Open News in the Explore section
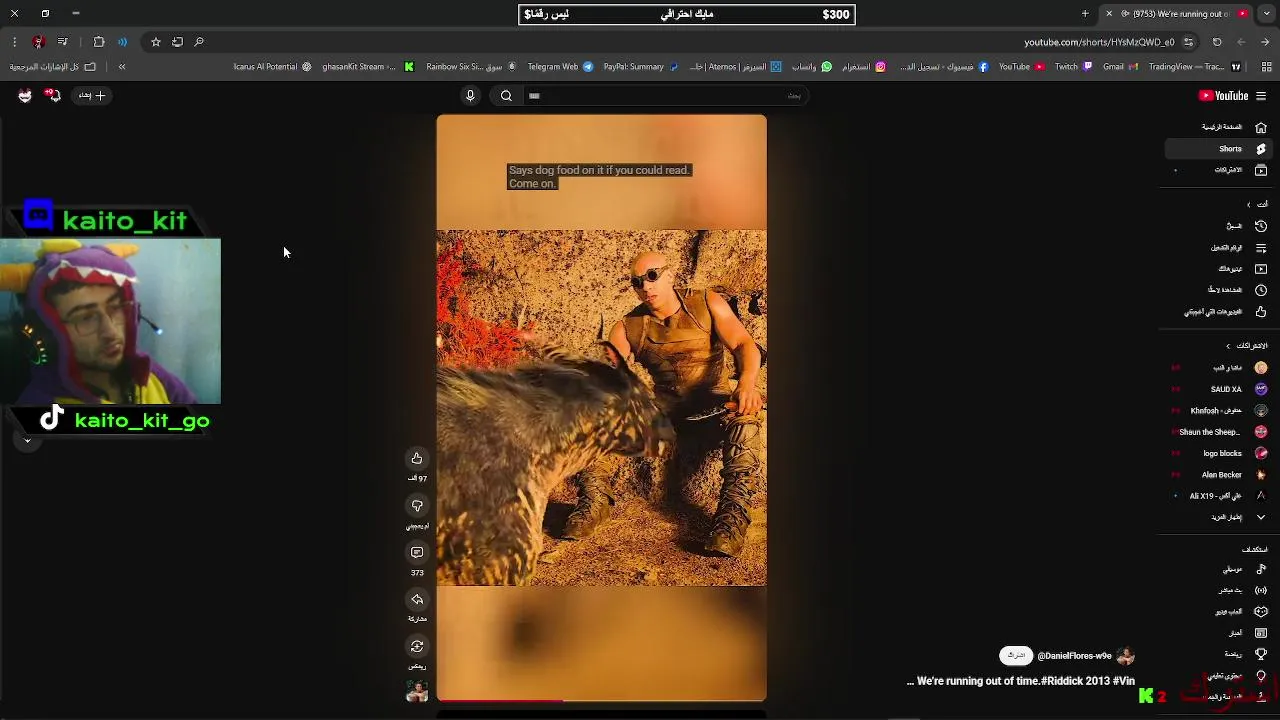Screen dimensions: 1280x720 1221,633
